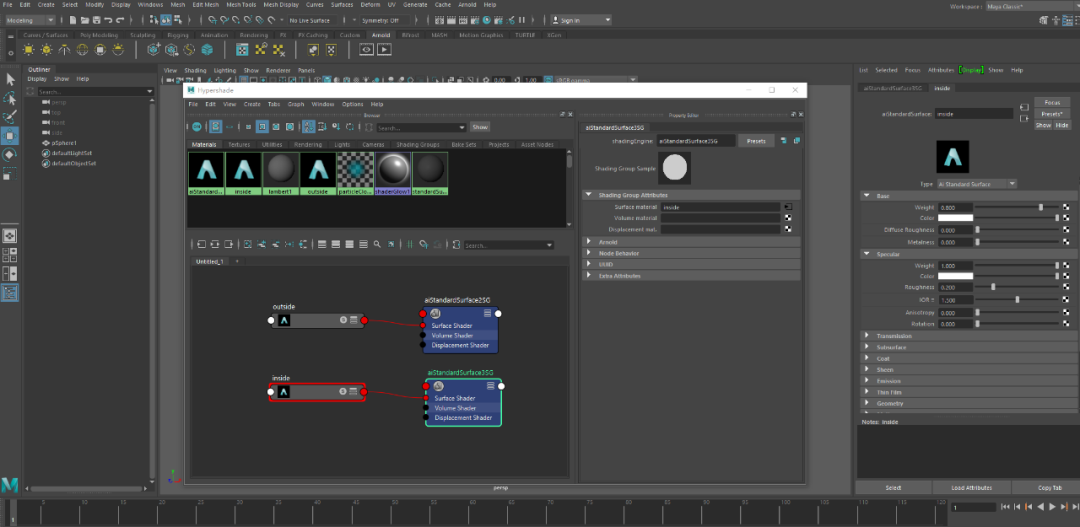
Task: Click the go-to-input icon beside the aiStandardSurface name
Action: pyautogui.click(x=1024, y=108)
